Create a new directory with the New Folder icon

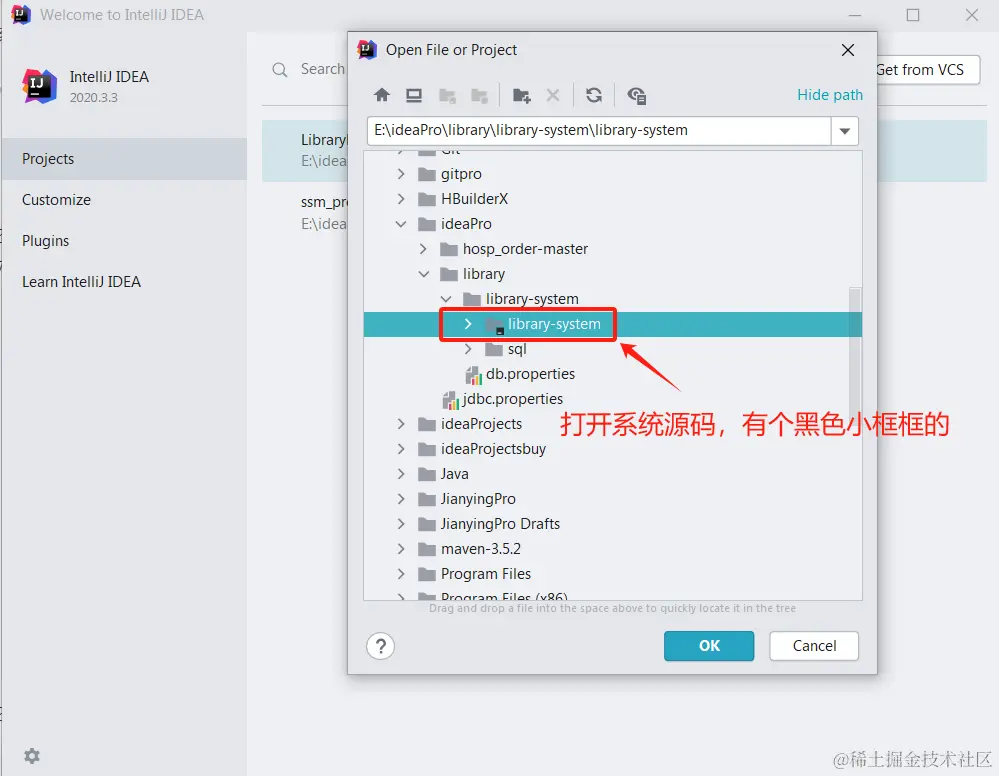click(x=522, y=96)
